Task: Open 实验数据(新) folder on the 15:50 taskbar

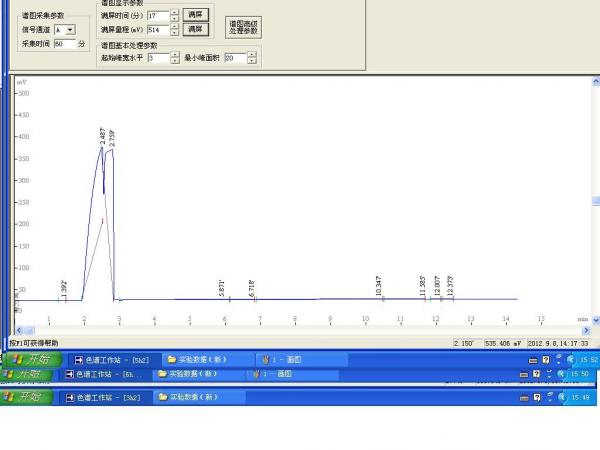Action: click(198, 374)
